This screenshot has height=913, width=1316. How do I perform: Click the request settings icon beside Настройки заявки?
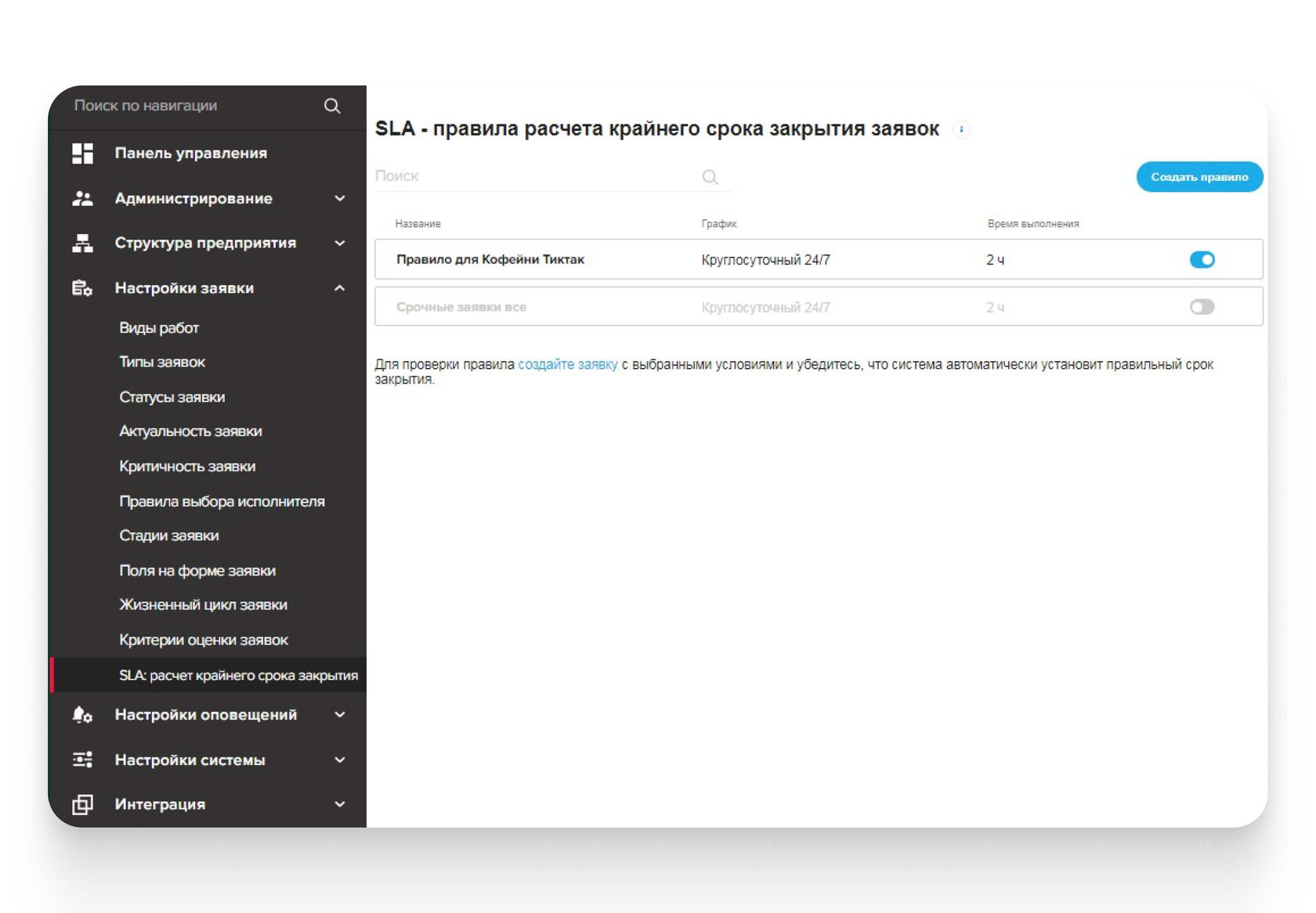click(x=82, y=288)
